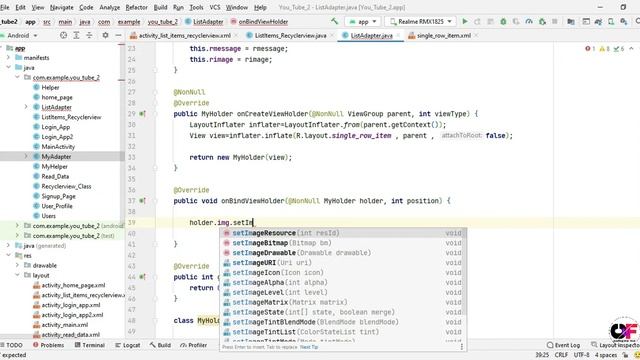Open the Android project view dropdown
Viewport: 640px width, 360px height.
(x=22, y=36)
